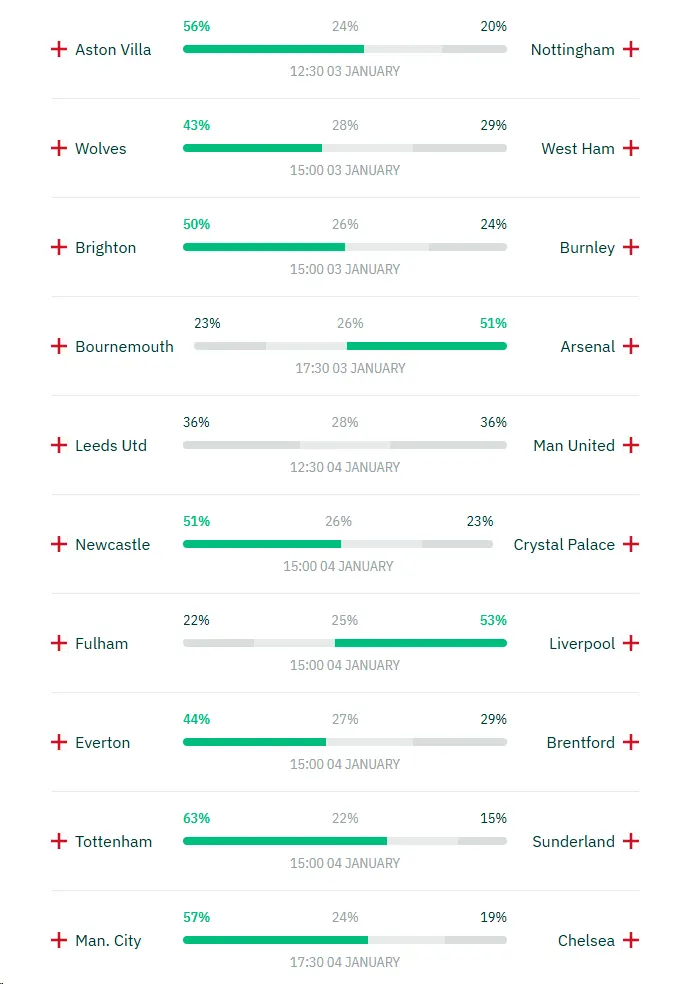
Task: Open the Aston Villa team page
Action: [x=113, y=48]
